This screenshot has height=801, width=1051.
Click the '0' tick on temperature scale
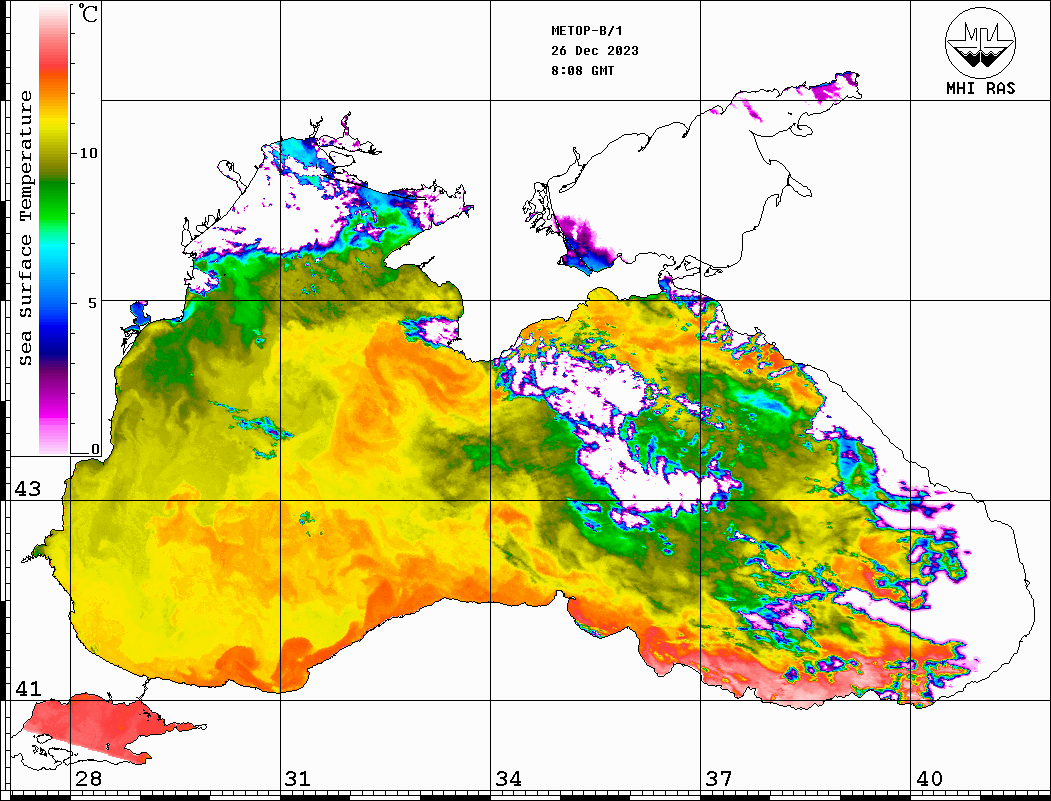(95, 449)
